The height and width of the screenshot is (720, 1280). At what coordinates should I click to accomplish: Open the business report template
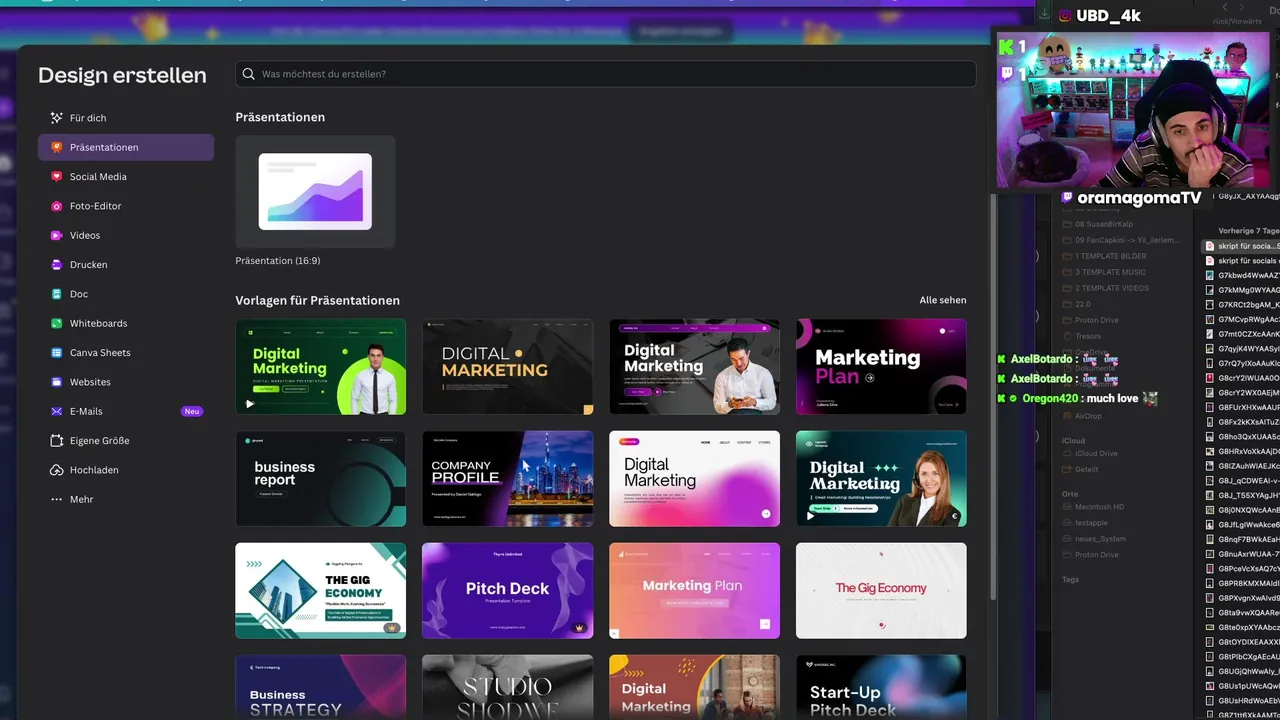(x=321, y=478)
